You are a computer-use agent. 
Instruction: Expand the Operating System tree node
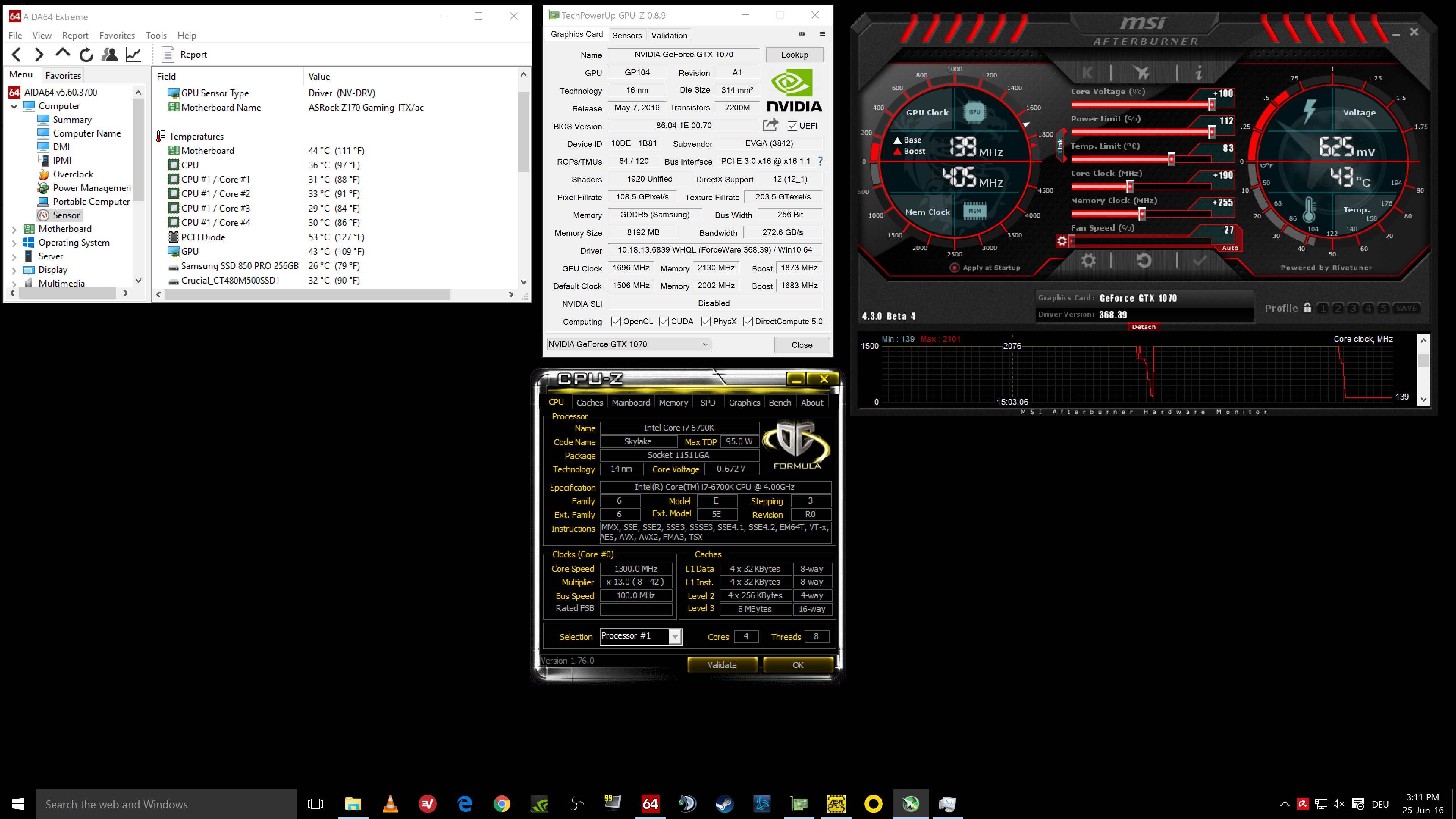coord(14,243)
